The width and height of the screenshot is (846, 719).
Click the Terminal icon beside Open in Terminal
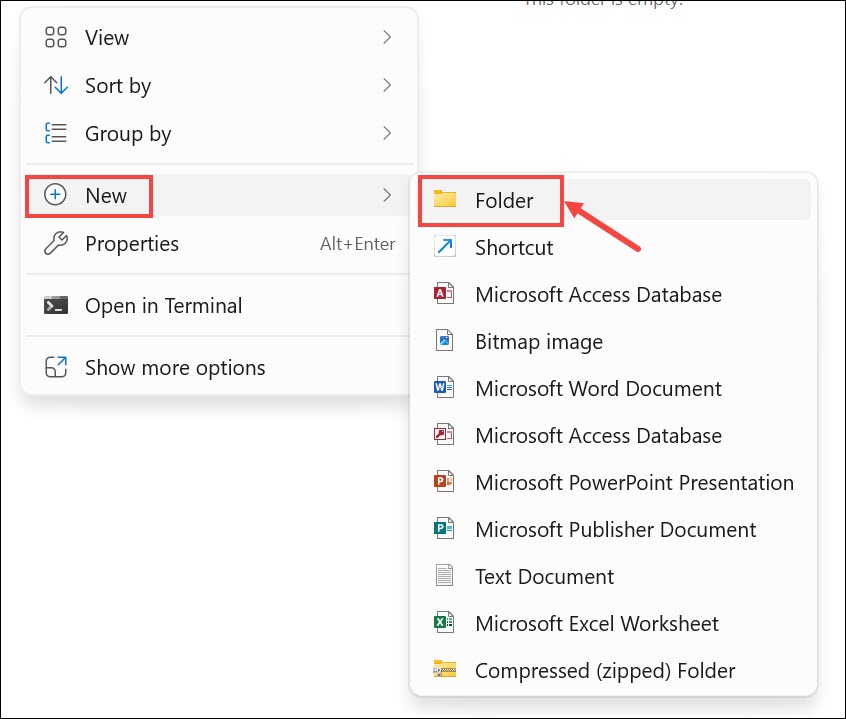click(56, 306)
